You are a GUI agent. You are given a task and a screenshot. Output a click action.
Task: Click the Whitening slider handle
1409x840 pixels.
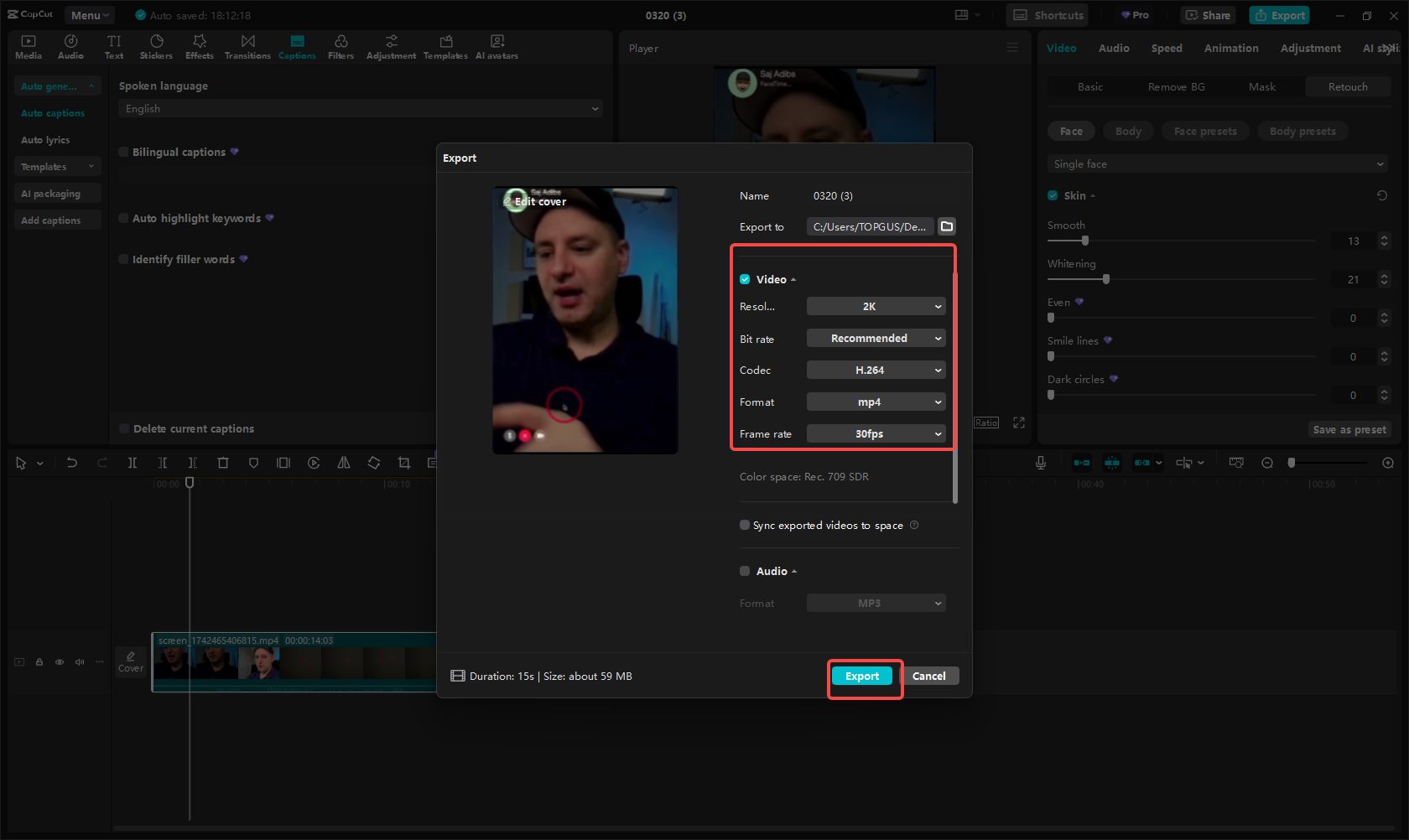coord(1106,279)
